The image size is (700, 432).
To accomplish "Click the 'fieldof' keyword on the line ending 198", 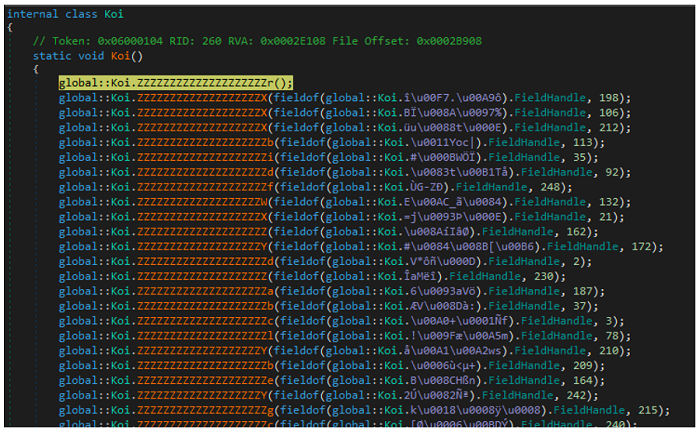I will (296, 98).
